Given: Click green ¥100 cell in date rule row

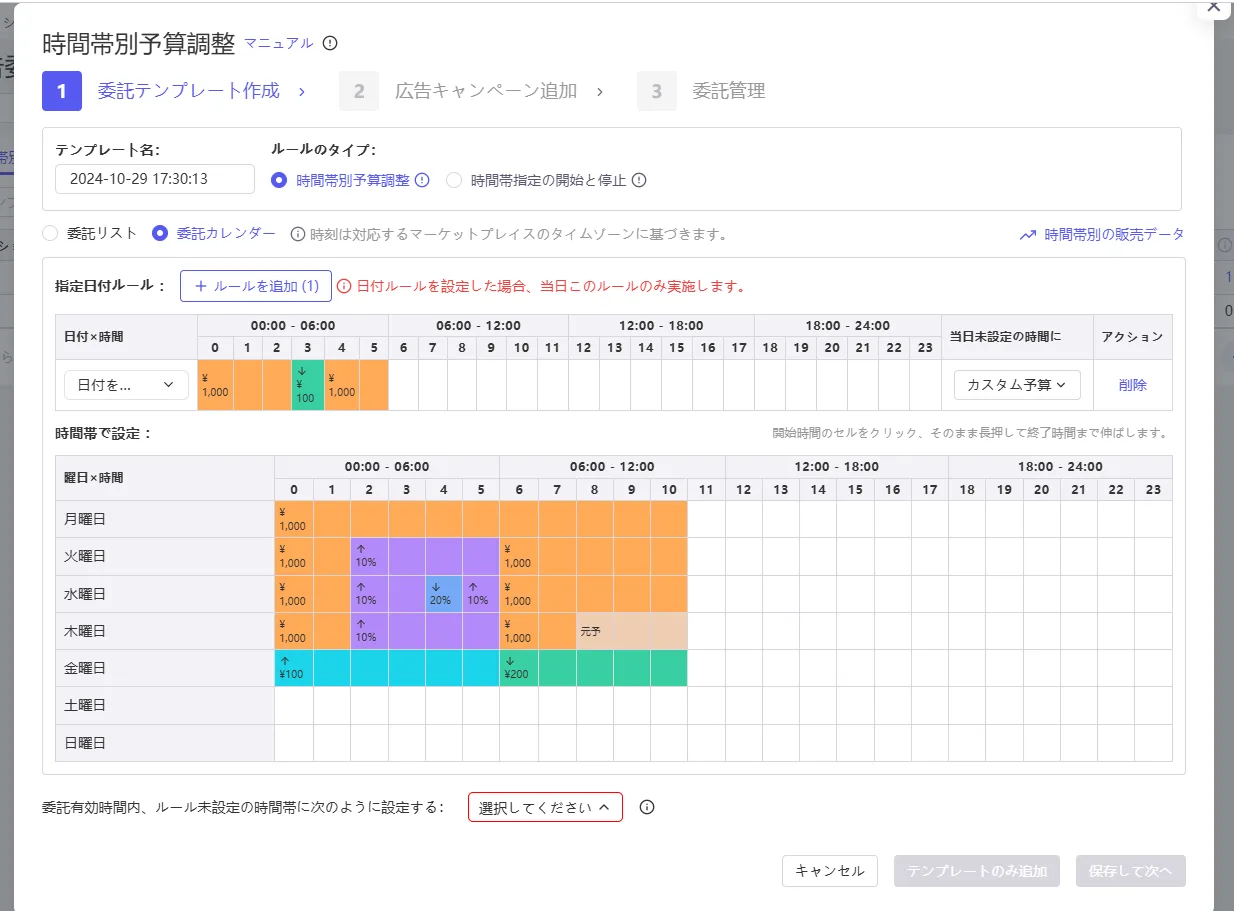Looking at the screenshot, I should [x=308, y=385].
